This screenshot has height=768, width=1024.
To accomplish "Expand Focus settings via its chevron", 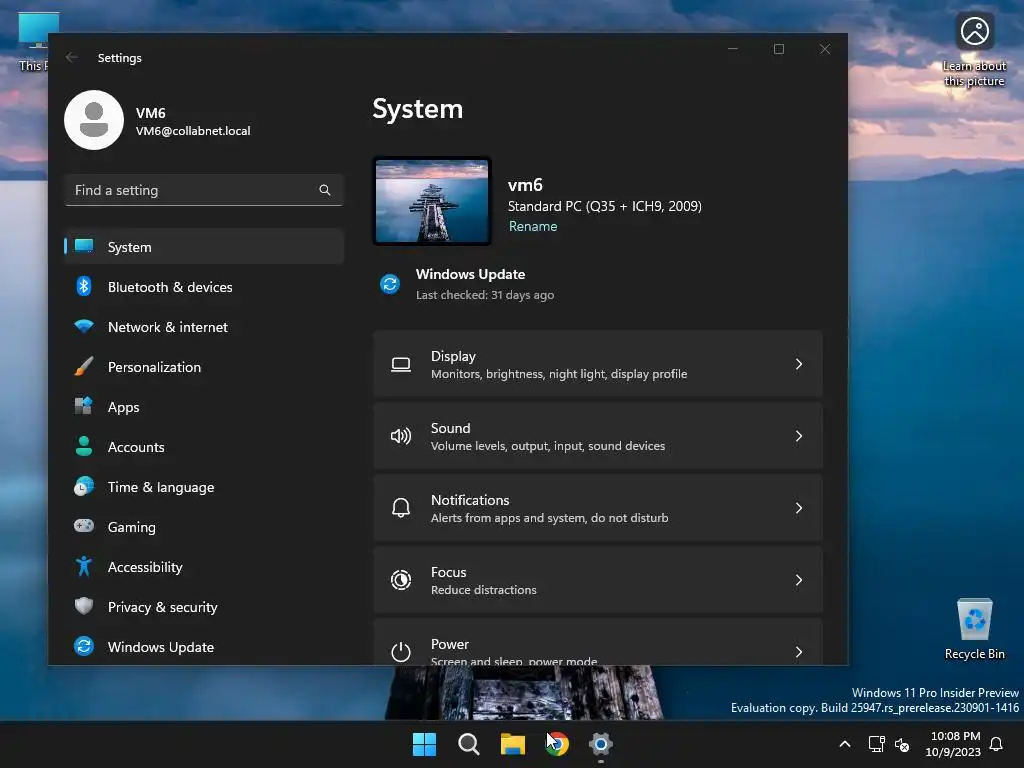I will (x=799, y=580).
